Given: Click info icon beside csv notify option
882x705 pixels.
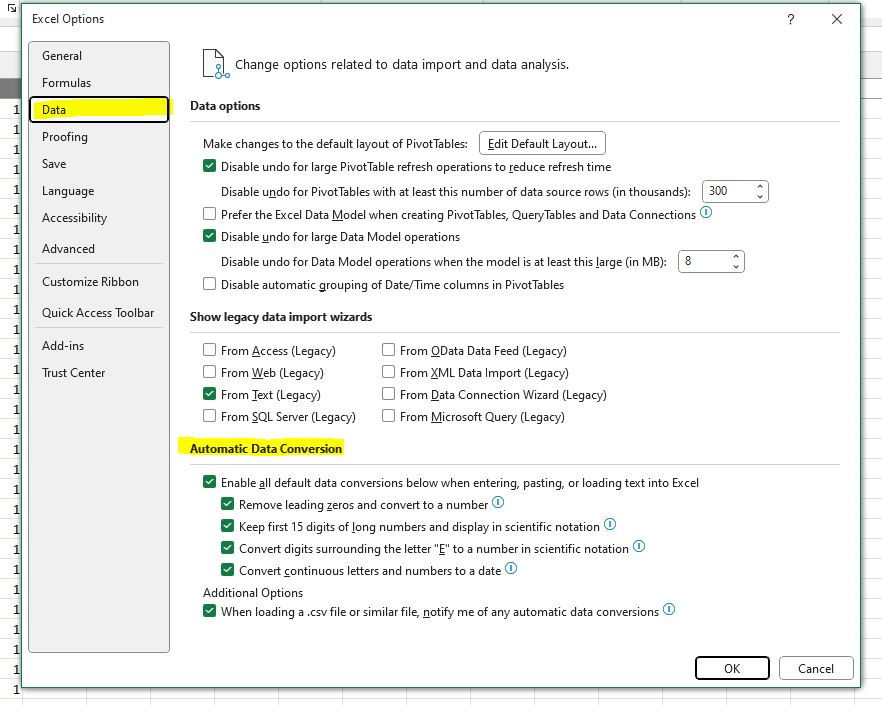Looking at the screenshot, I should pos(669,609).
